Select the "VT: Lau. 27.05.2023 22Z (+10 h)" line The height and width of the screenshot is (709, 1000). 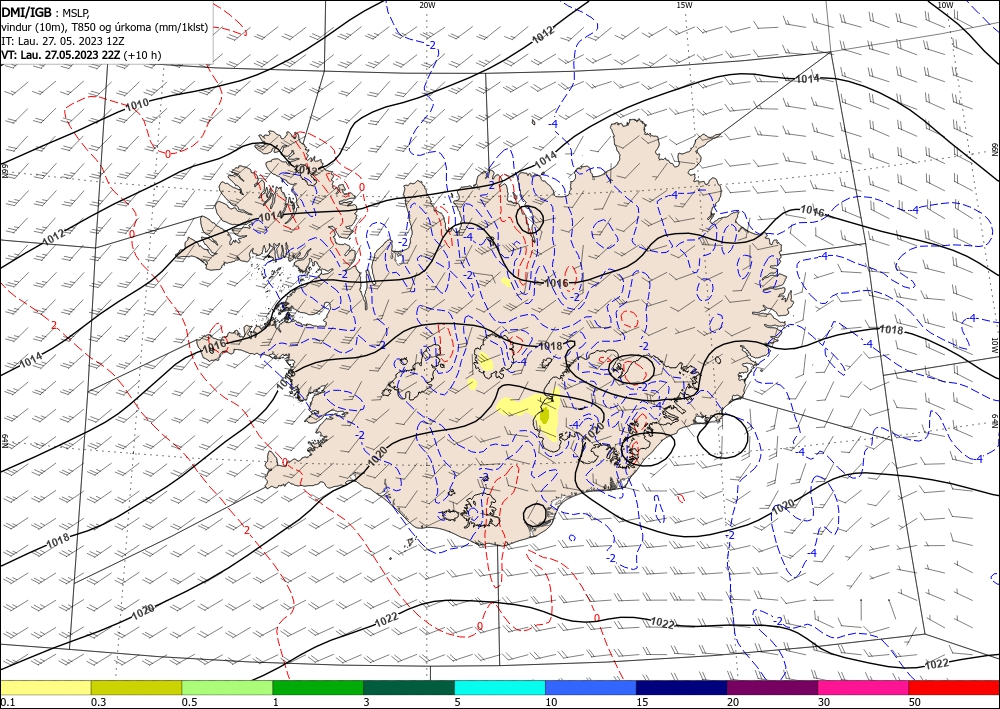[81, 55]
